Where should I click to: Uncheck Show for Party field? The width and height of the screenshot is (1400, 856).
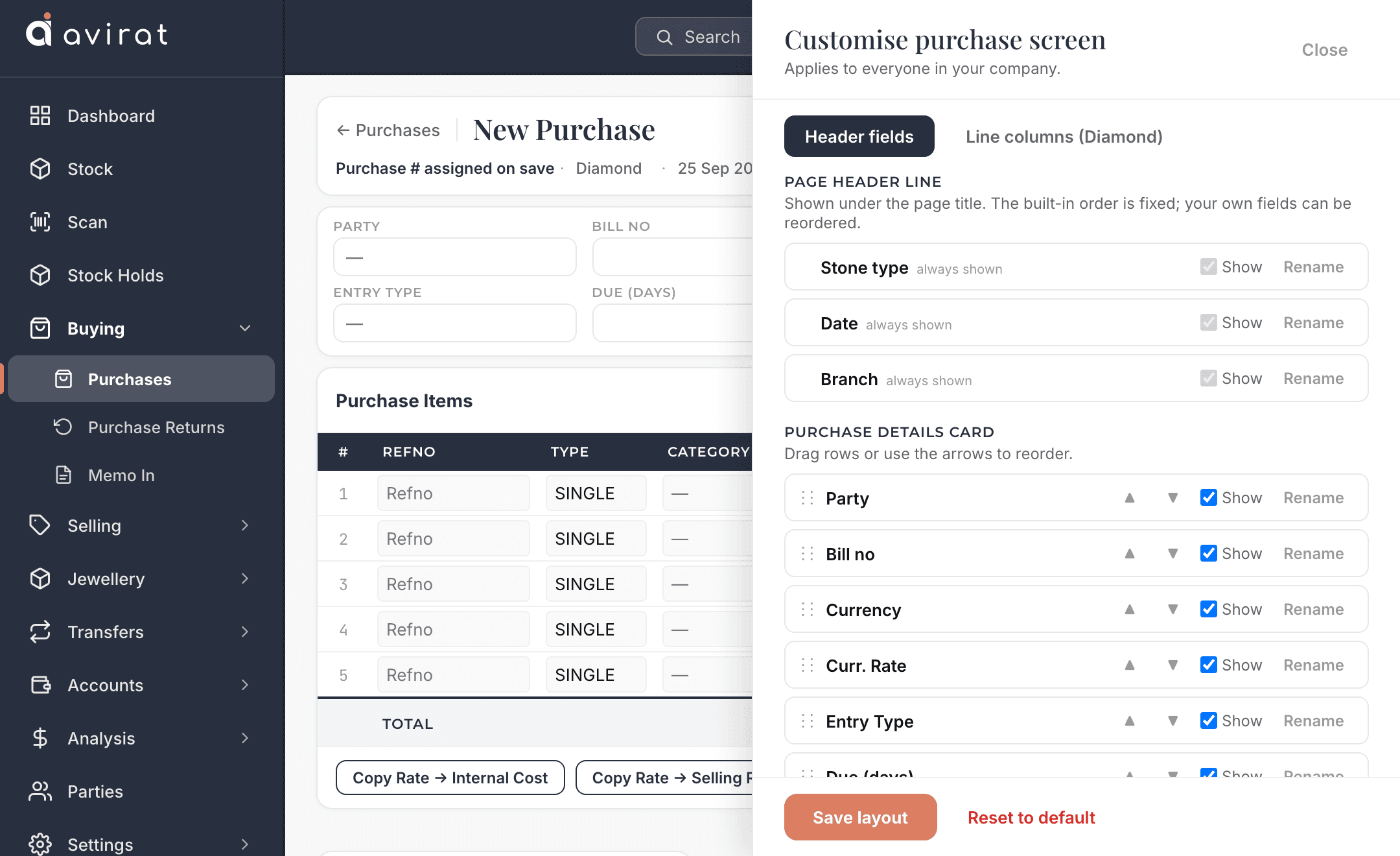[1208, 497]
